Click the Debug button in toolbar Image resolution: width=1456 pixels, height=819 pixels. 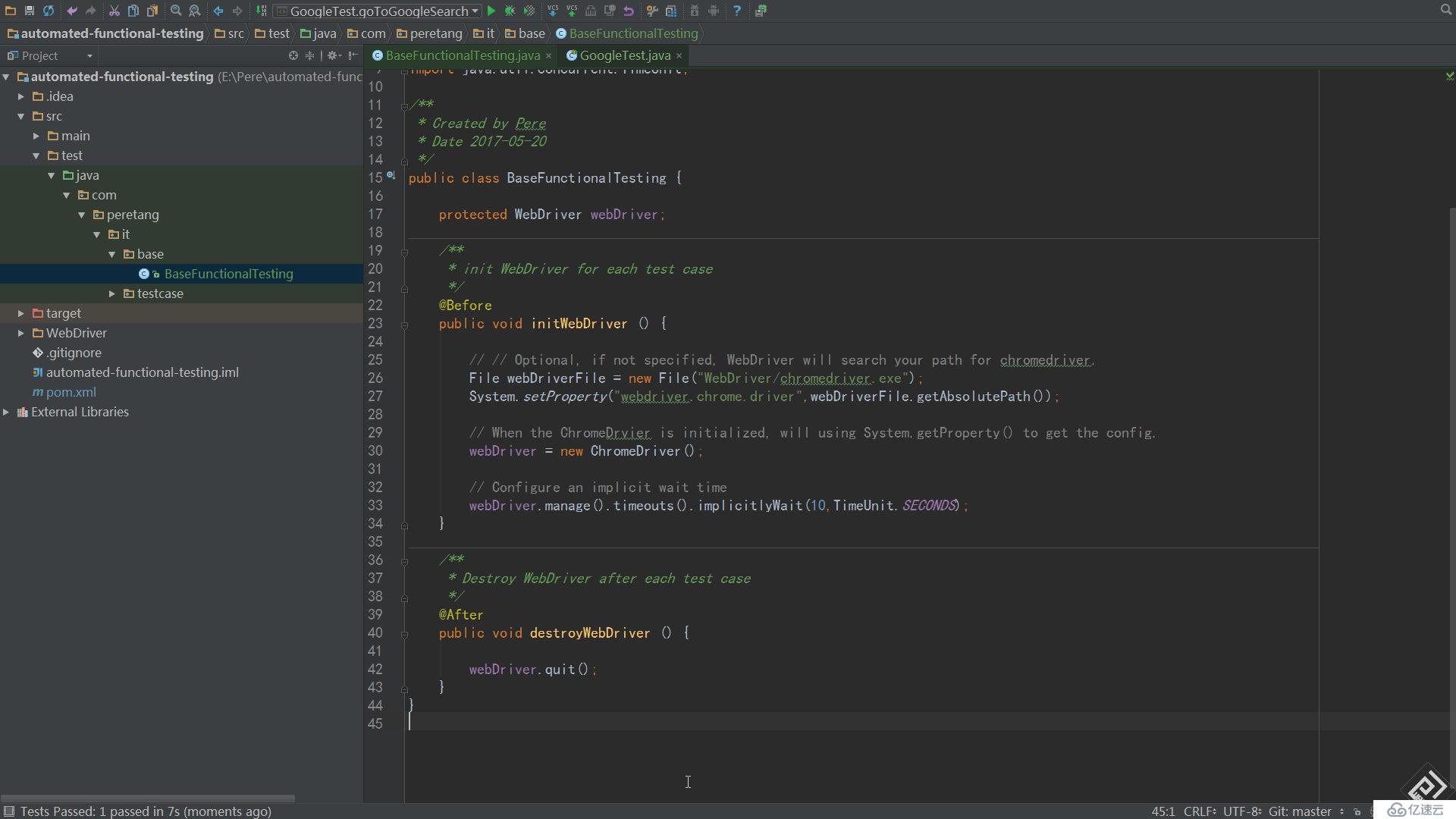click(x=509, y=10)
